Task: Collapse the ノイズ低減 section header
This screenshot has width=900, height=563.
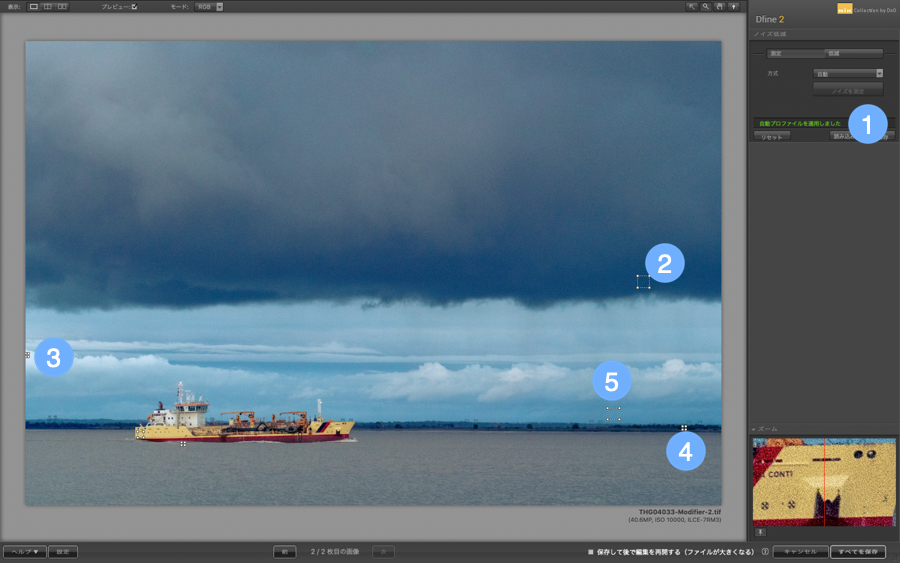Action: point(770,34)
